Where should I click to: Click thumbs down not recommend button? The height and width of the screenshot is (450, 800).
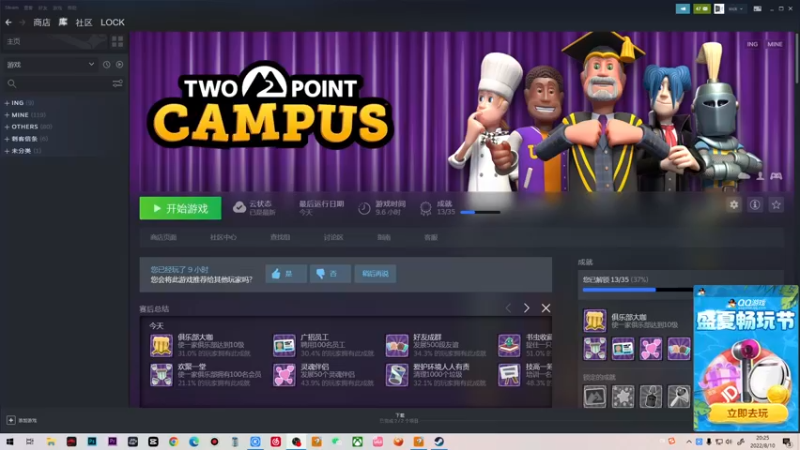click(x=330, y=274)
